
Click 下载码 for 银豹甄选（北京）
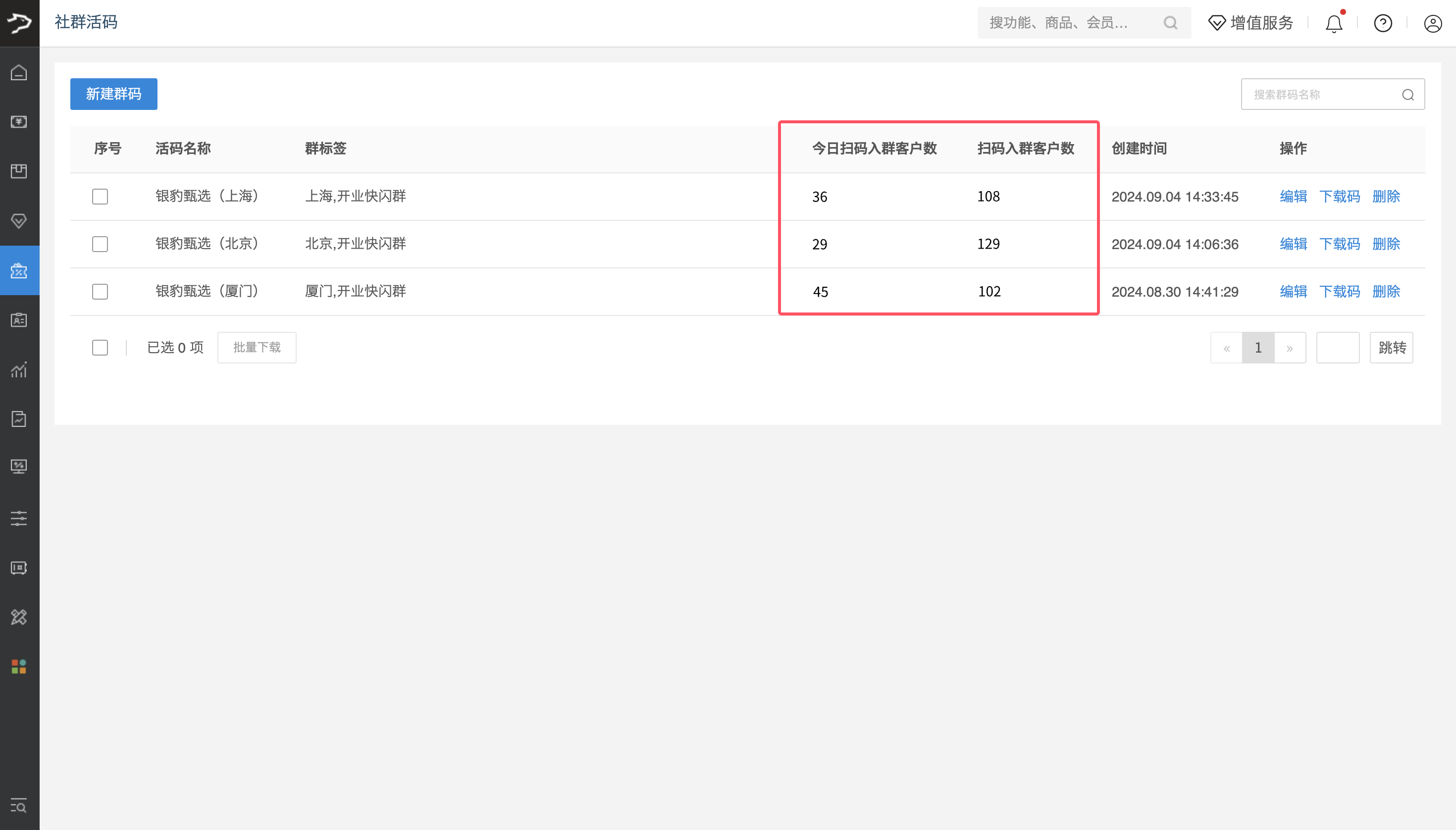[x=1339, y=244]
